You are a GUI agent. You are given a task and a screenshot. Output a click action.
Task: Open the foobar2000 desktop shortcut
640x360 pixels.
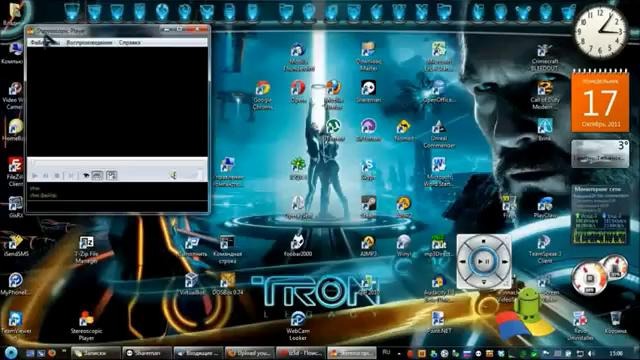click(298, 245)
